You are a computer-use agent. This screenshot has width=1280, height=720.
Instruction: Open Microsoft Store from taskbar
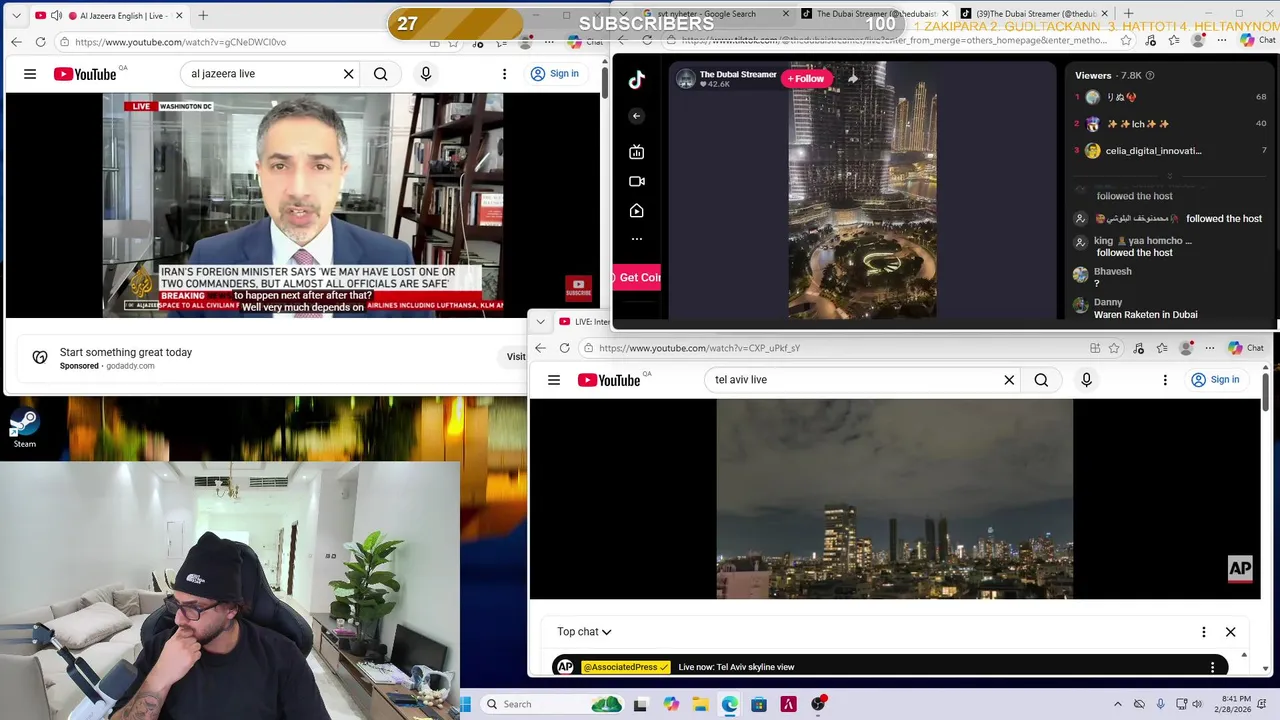click(759, 704)
